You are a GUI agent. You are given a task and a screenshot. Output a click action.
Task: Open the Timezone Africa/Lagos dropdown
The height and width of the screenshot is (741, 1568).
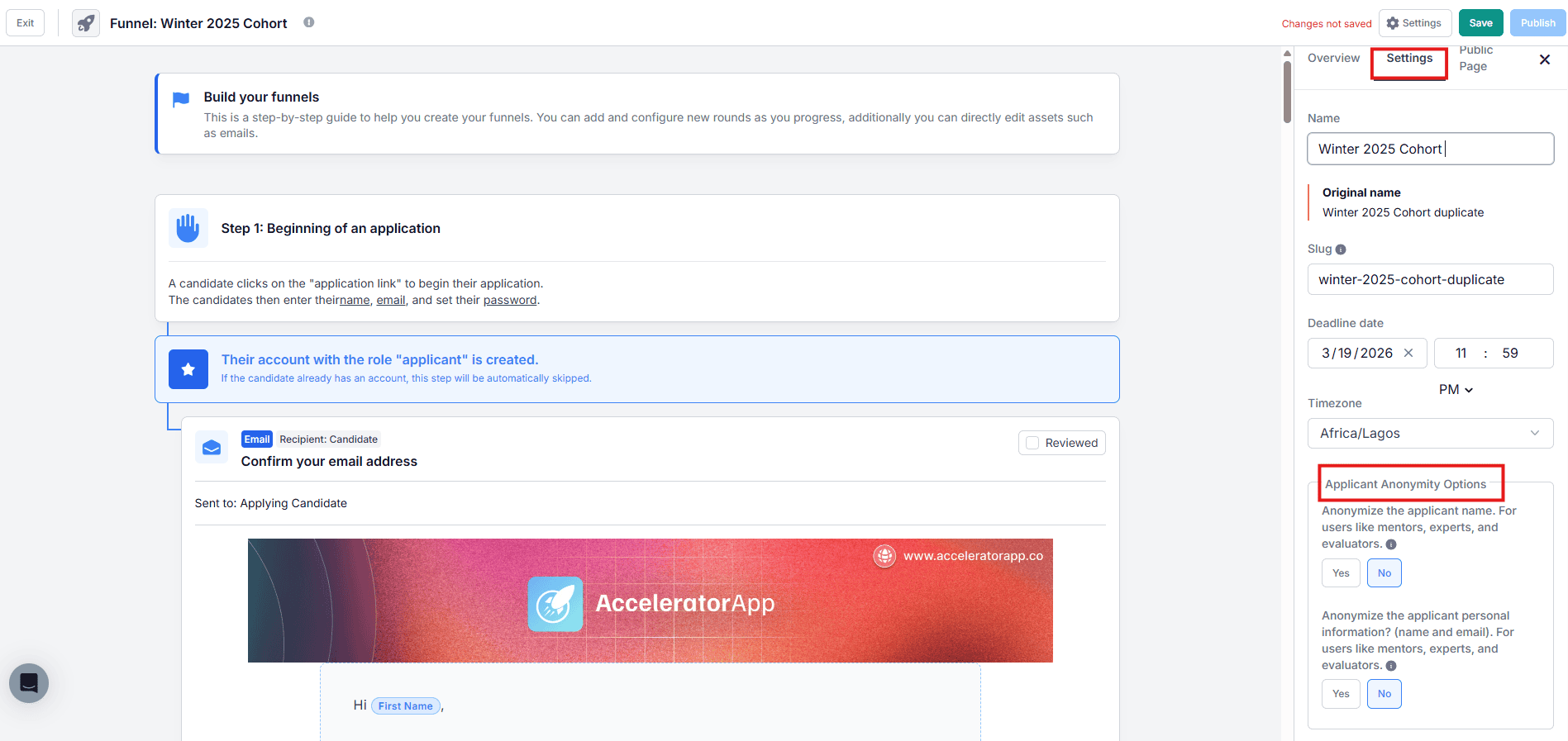coord(1429,434)
